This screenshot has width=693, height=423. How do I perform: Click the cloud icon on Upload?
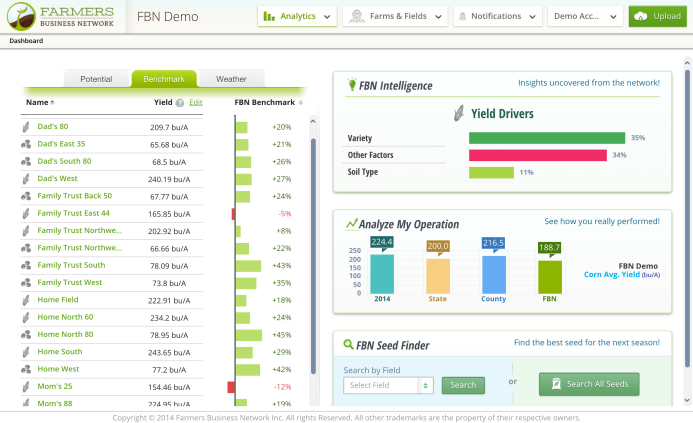[640, 16]
